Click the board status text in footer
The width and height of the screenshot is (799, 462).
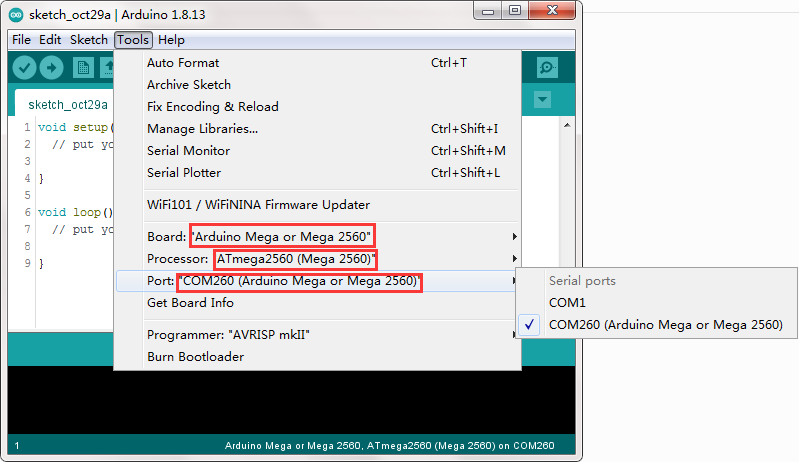click(389, 446)
